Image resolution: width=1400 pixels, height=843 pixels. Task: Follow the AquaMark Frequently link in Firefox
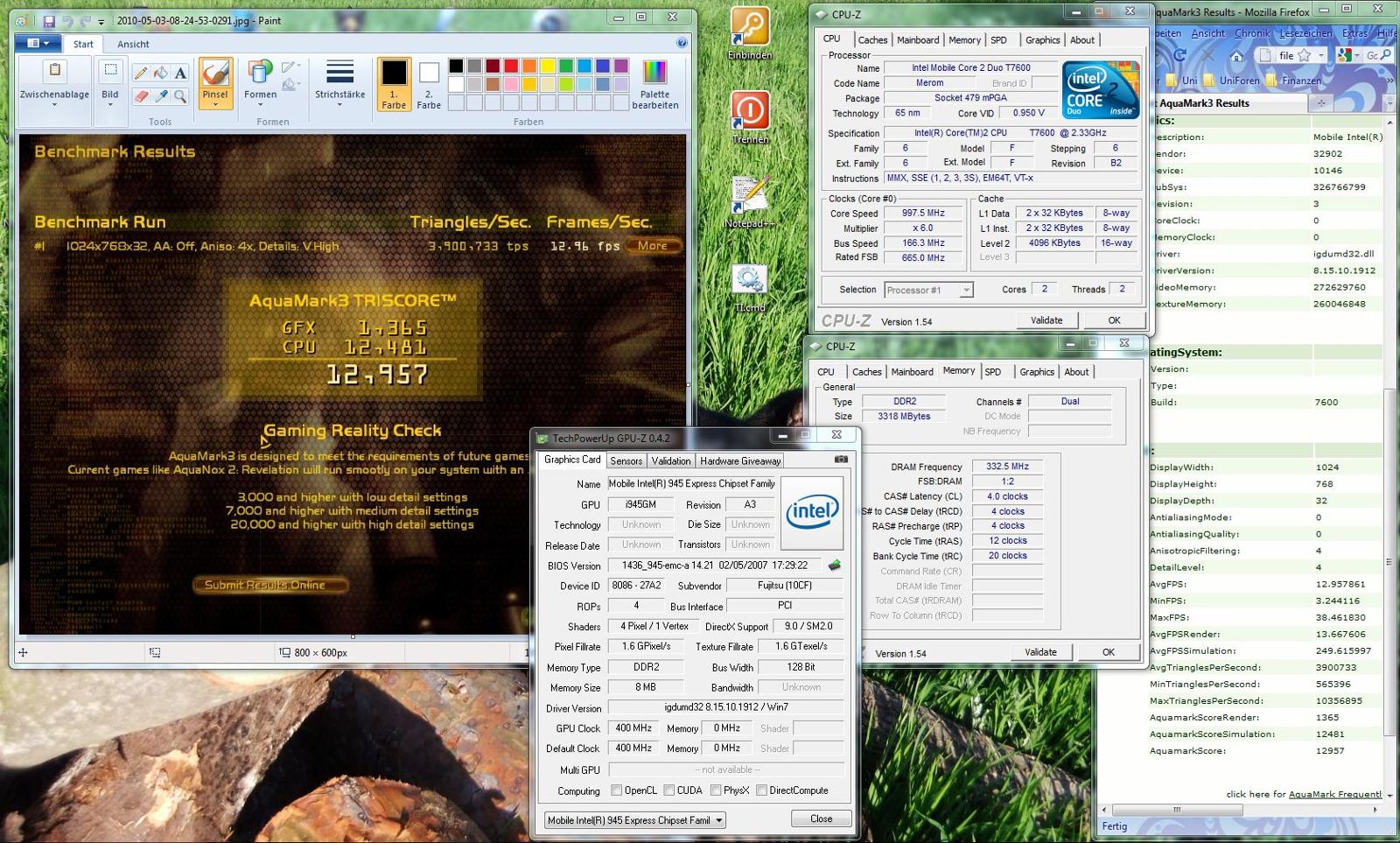click(x=1335, y=795)
